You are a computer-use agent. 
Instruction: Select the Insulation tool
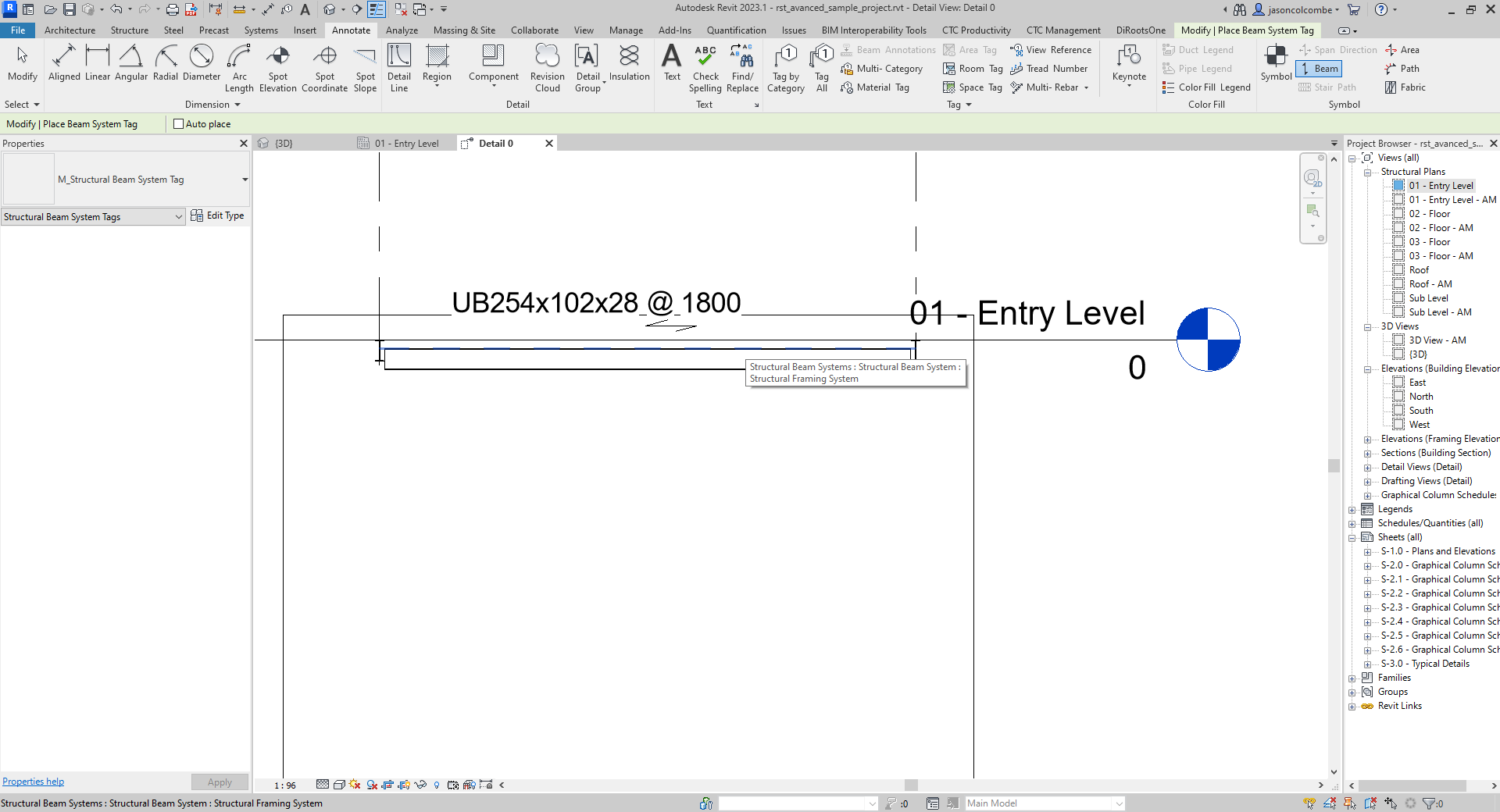630,63
